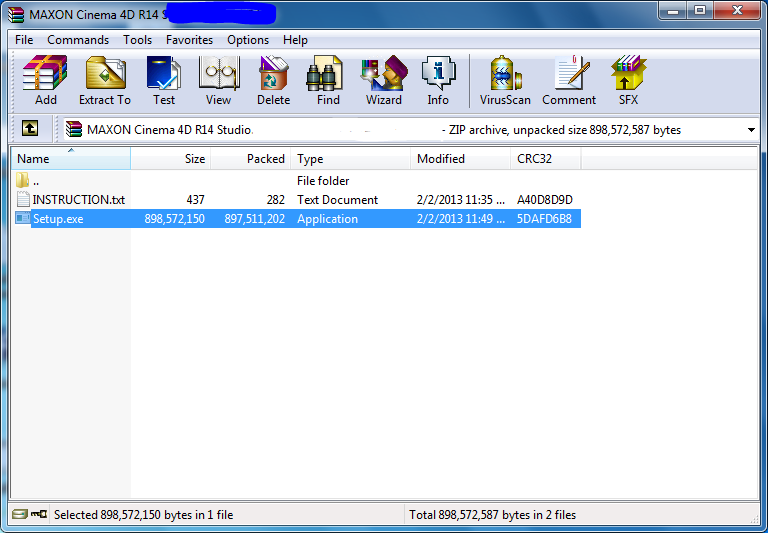Open the Tools menu
Viewport: 768px width, 533px height.
point(137,40)
